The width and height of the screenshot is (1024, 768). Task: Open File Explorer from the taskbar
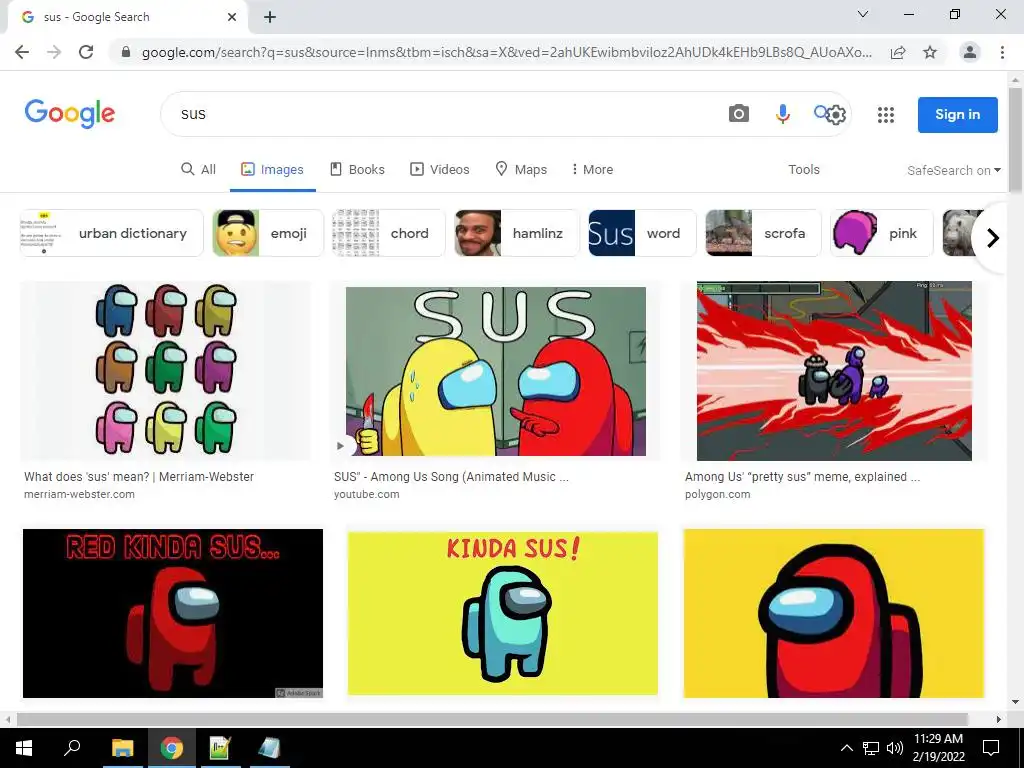point(122,748)
